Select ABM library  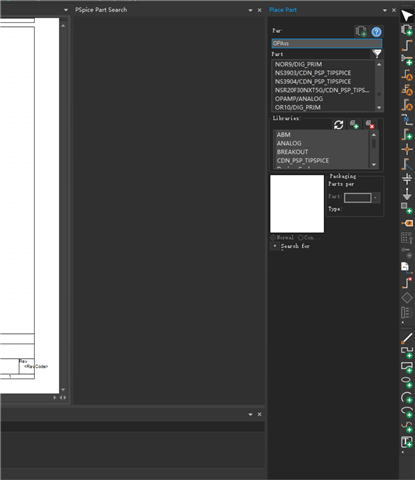[x=322, y=135]
